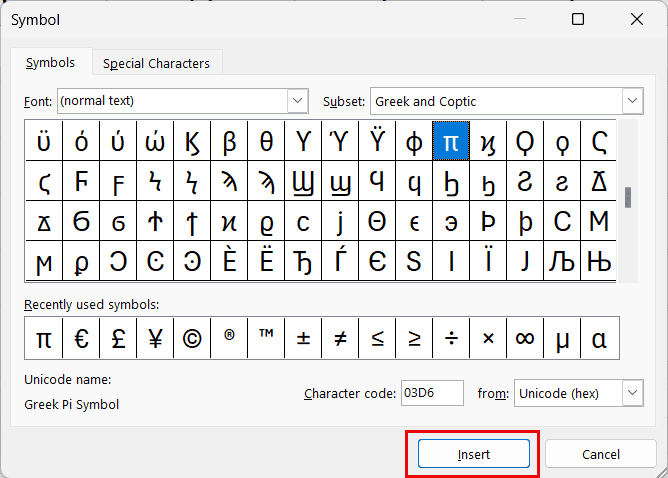The image size is (668, 478).
Task: Expand the Subset dropdown
Action: tap(631, 101)
